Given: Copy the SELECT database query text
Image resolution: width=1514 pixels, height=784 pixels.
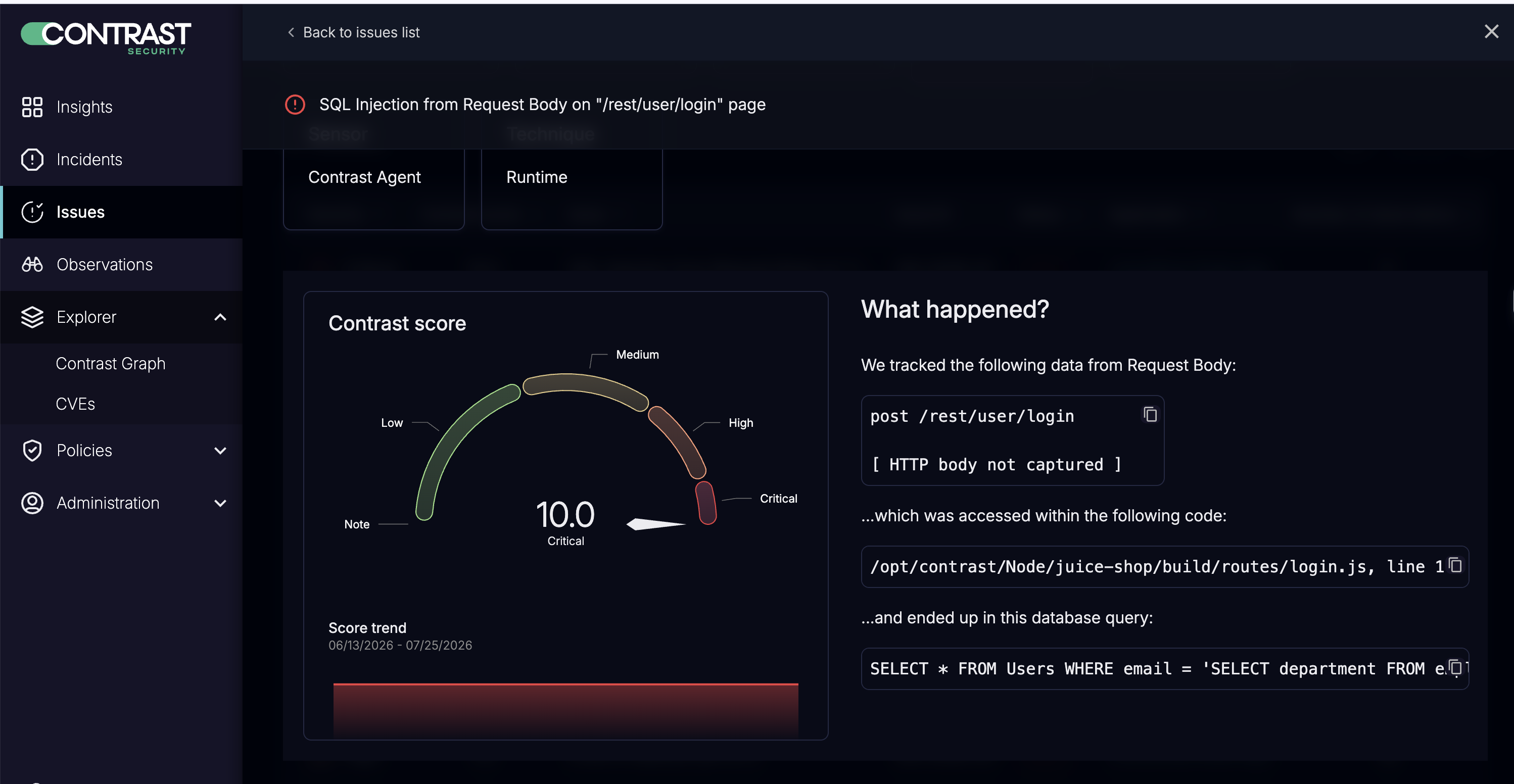Looking at the screenshot, I should click(x=1455, y=667).
